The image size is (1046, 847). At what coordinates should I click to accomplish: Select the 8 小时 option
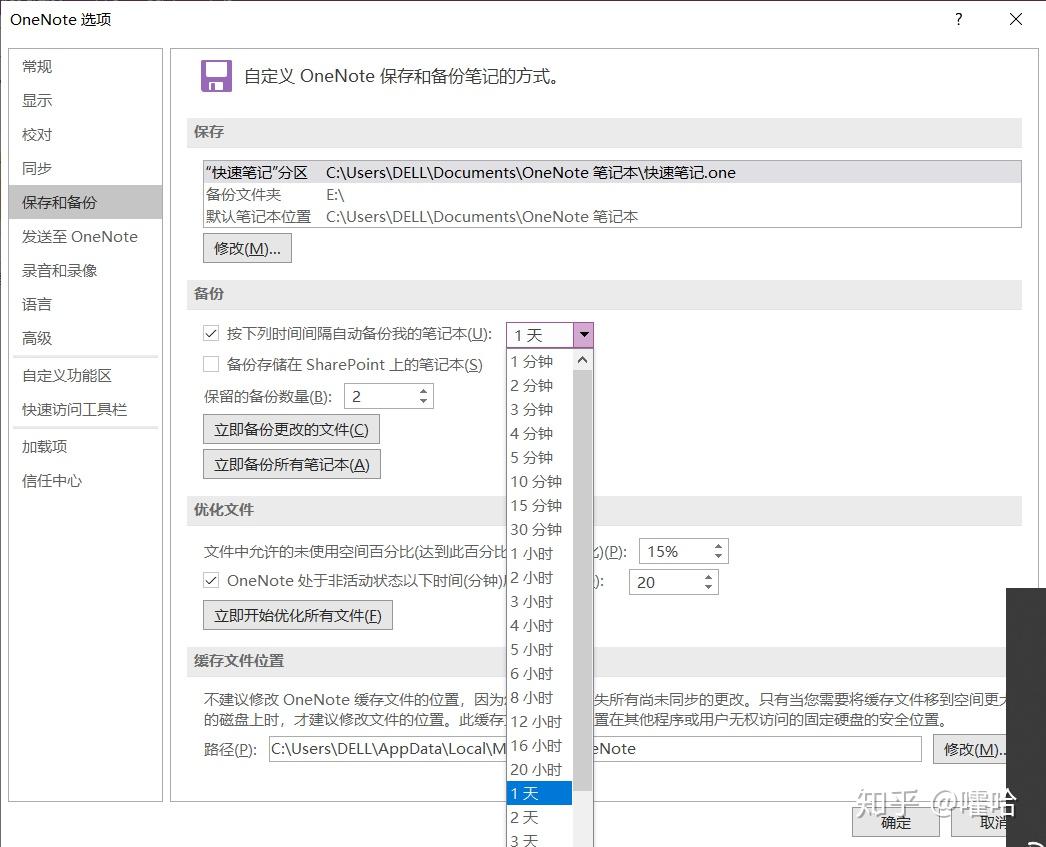tap(540, 698)
